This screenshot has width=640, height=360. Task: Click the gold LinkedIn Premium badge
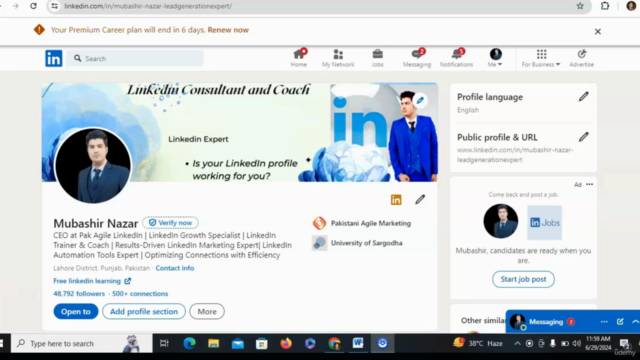point(396,200)
